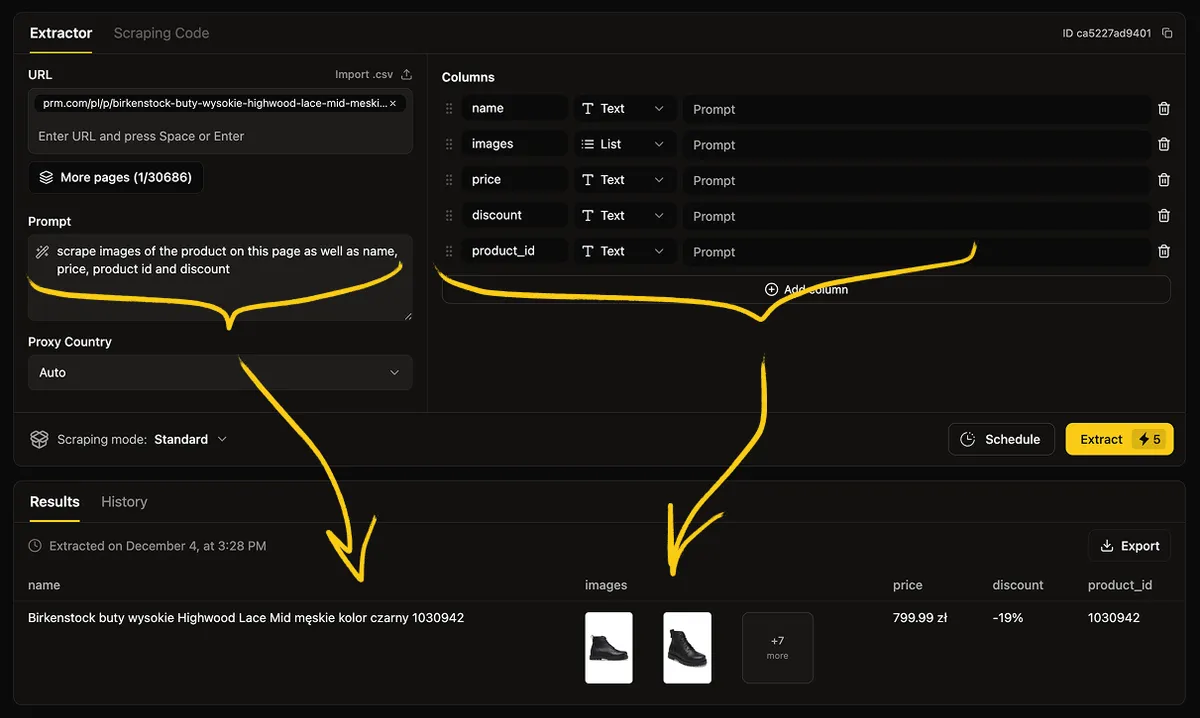Open the History tab in Results panel
This screenshot has width=1200, height=718.
click(x=123, y=501)
